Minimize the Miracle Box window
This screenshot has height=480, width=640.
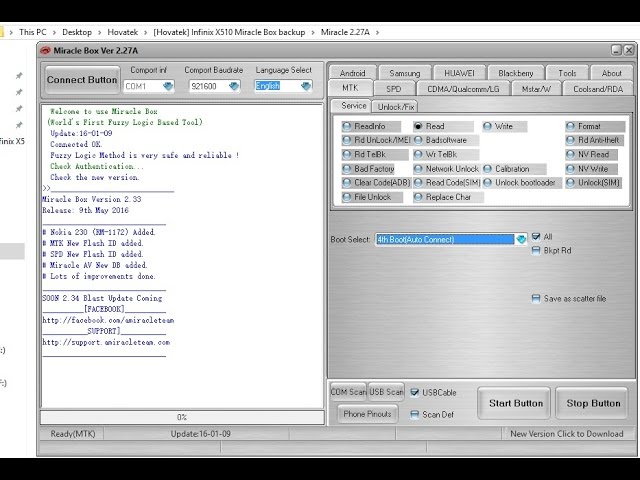pyautogui.click(x=616, y=50)
